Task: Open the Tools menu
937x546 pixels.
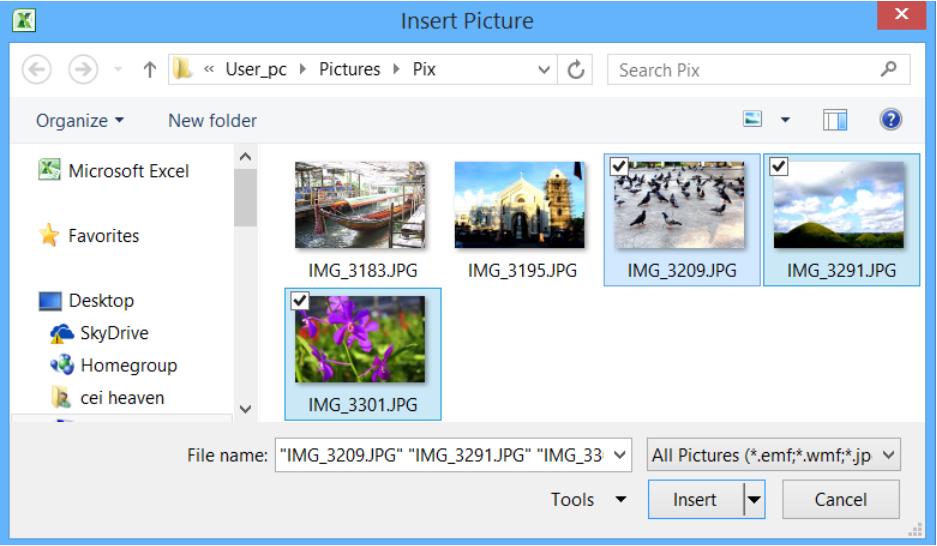Action: tap(589, 499)
